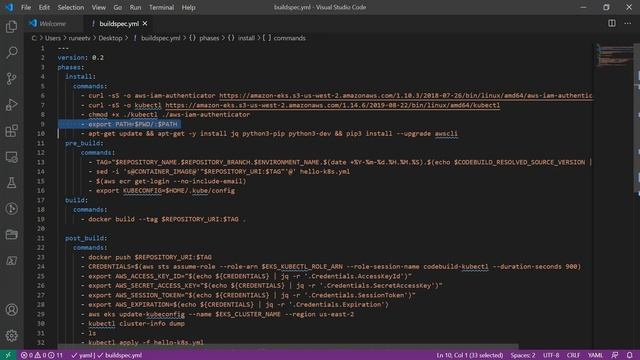Open the timeline clock icon in activity bar

coord(11,209)
